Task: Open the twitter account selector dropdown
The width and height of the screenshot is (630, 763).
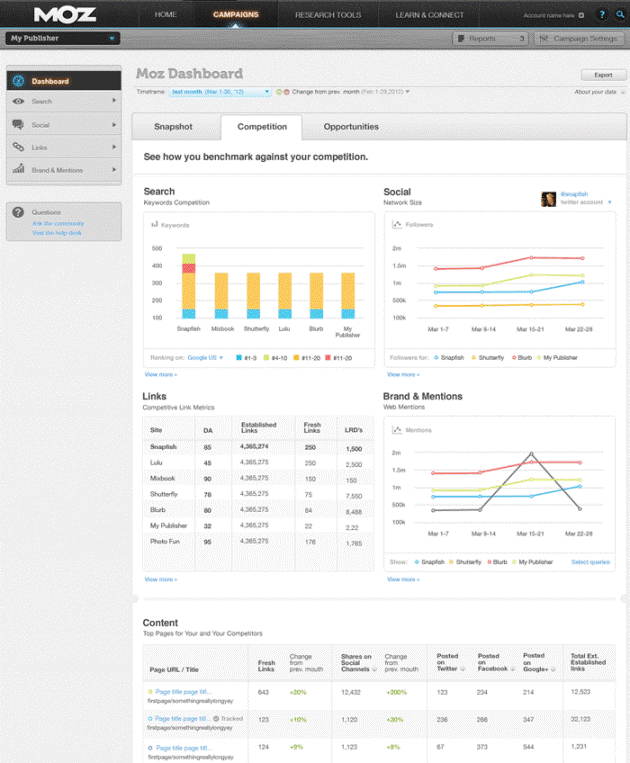Action: click(610, 202)
